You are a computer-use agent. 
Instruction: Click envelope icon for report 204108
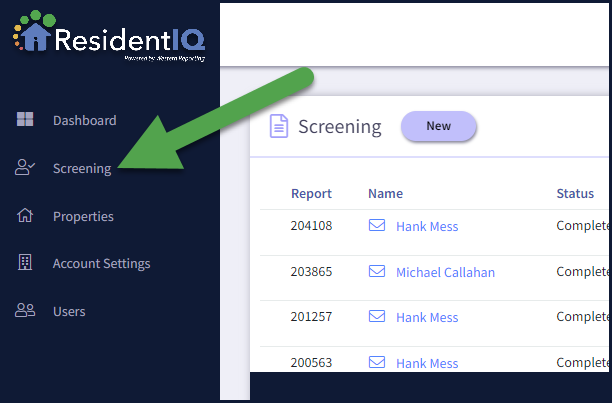tap(377, 225)
